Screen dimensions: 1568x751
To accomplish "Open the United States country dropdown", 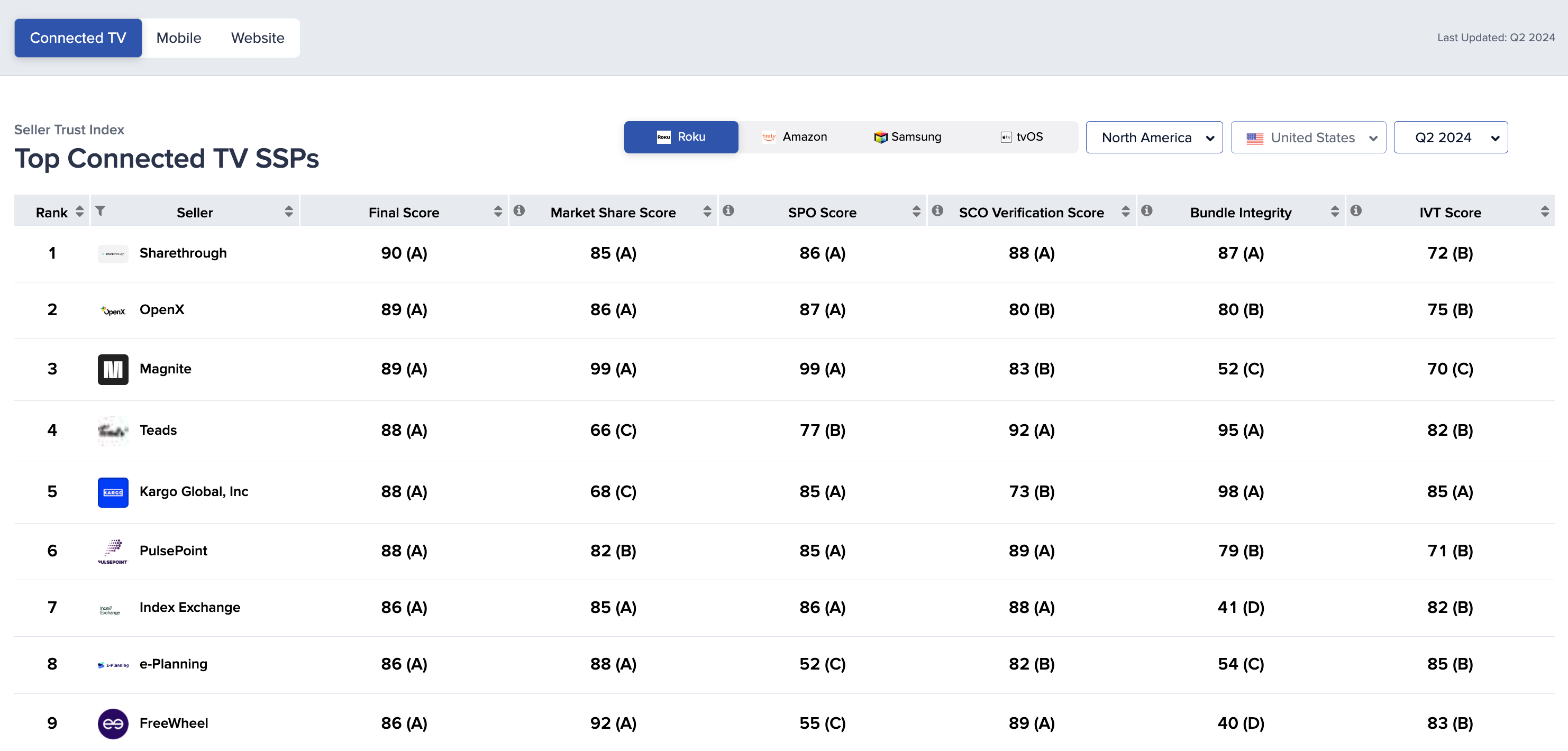I will click(1308, 138).
